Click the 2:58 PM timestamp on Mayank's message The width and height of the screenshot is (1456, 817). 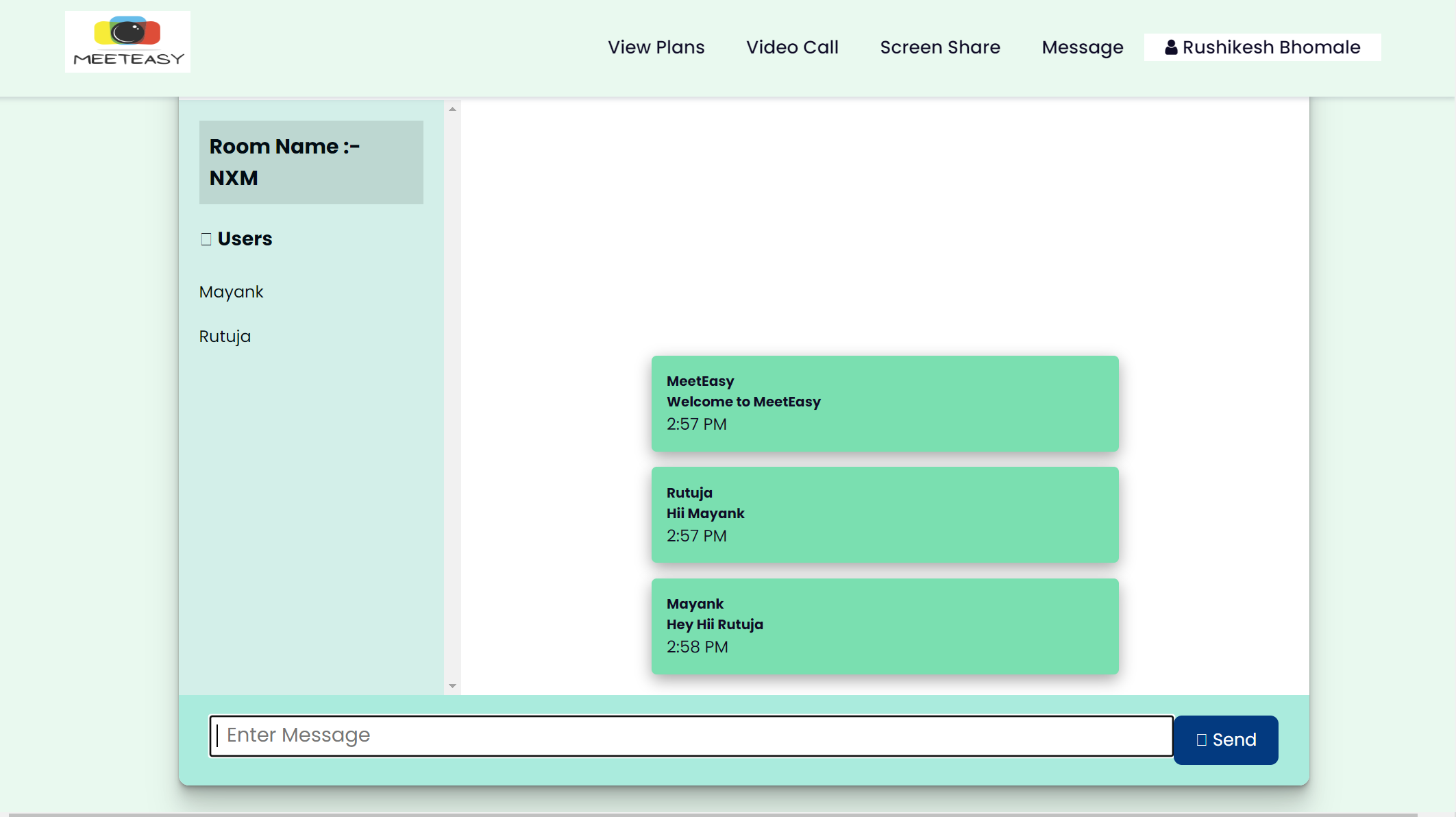pyautogui.click(x=698, y=646)
